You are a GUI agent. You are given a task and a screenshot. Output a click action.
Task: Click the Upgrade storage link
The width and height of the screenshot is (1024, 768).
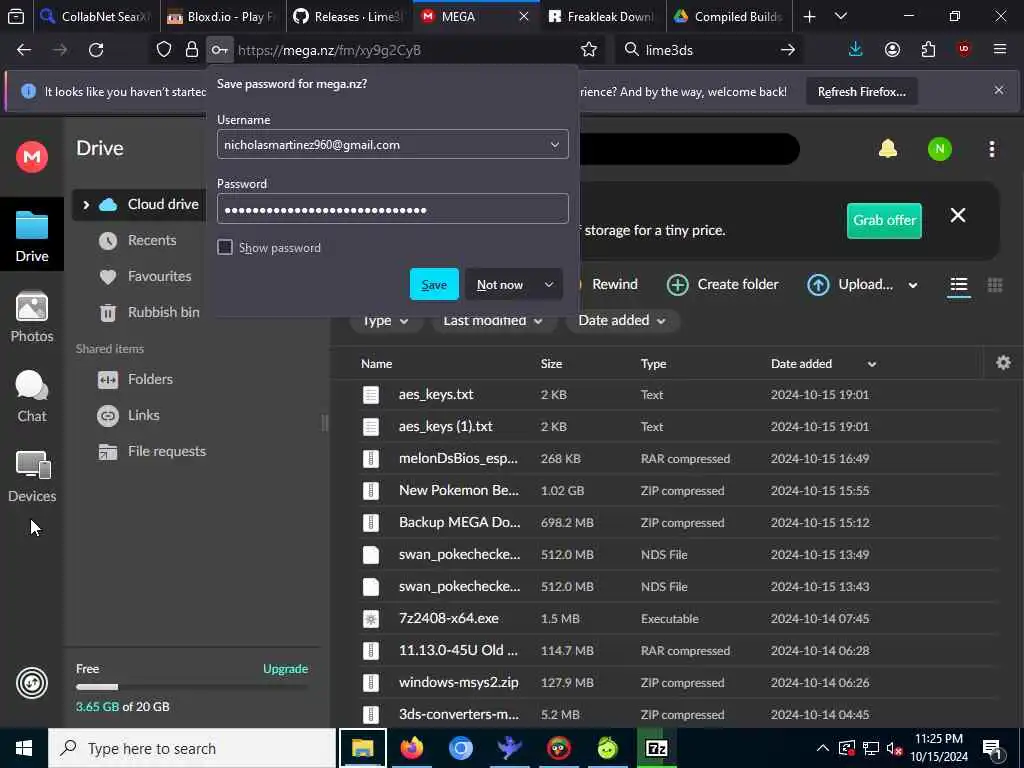click(x=285, y=669)
